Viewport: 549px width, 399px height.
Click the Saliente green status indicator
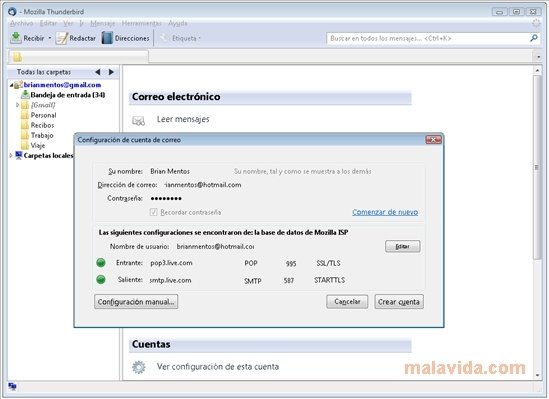point(101,279)
